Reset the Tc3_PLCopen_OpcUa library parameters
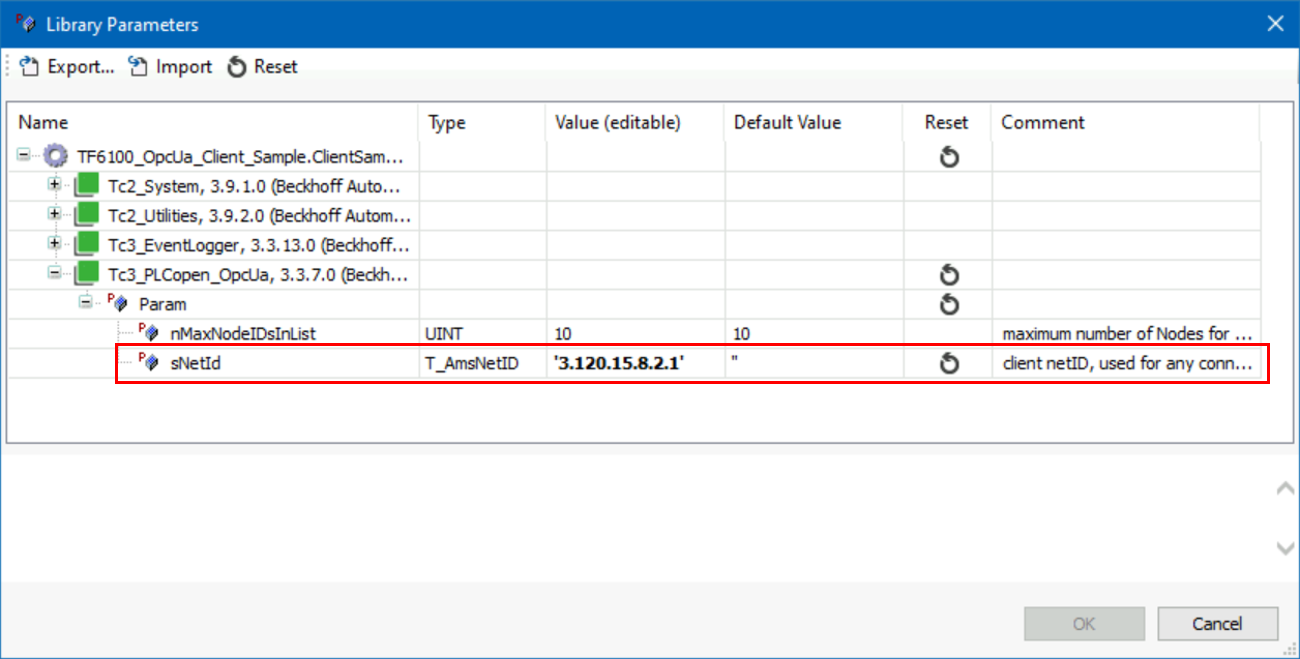1300x659 pixels. [x=948, y=275]
